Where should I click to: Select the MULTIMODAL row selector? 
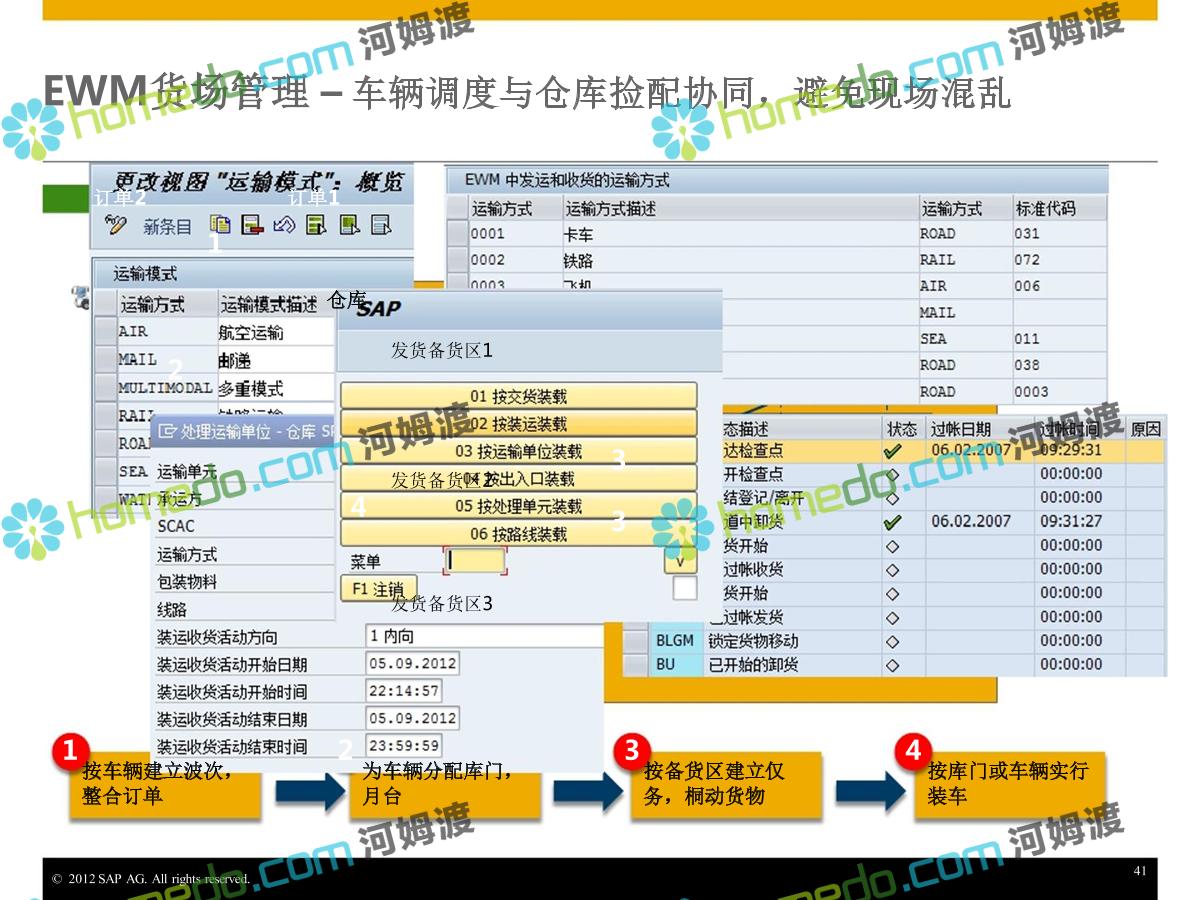pos(105,388)
